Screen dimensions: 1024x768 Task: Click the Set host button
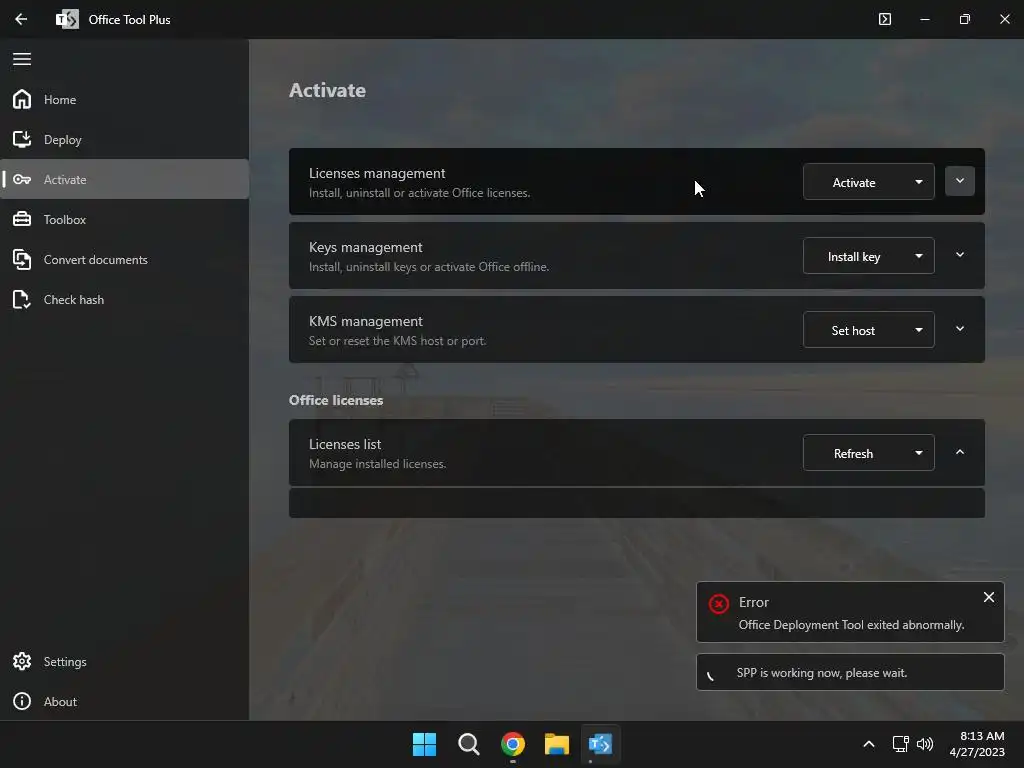click(x=854, y=330)
